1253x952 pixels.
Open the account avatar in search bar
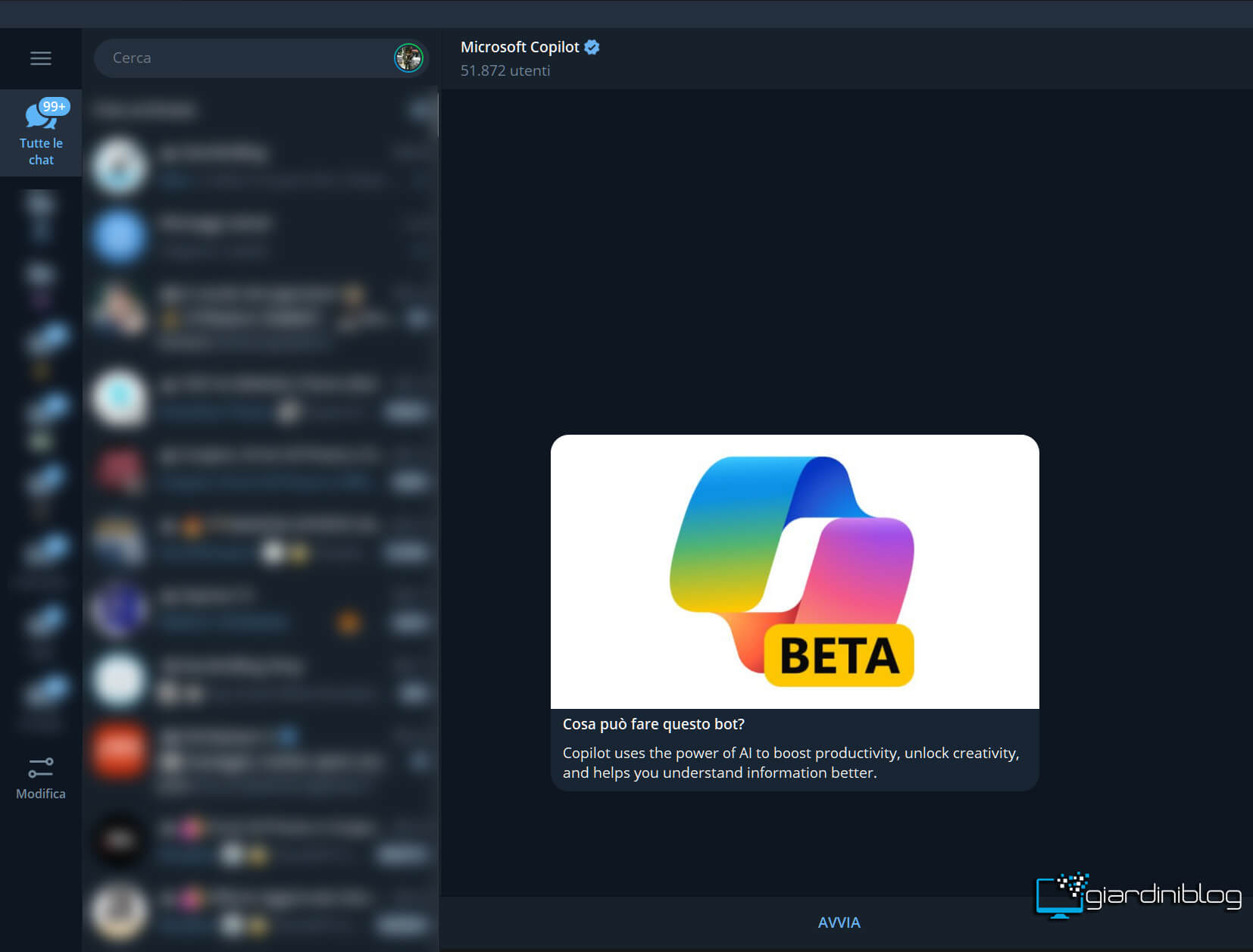click(x=408, y=58)
